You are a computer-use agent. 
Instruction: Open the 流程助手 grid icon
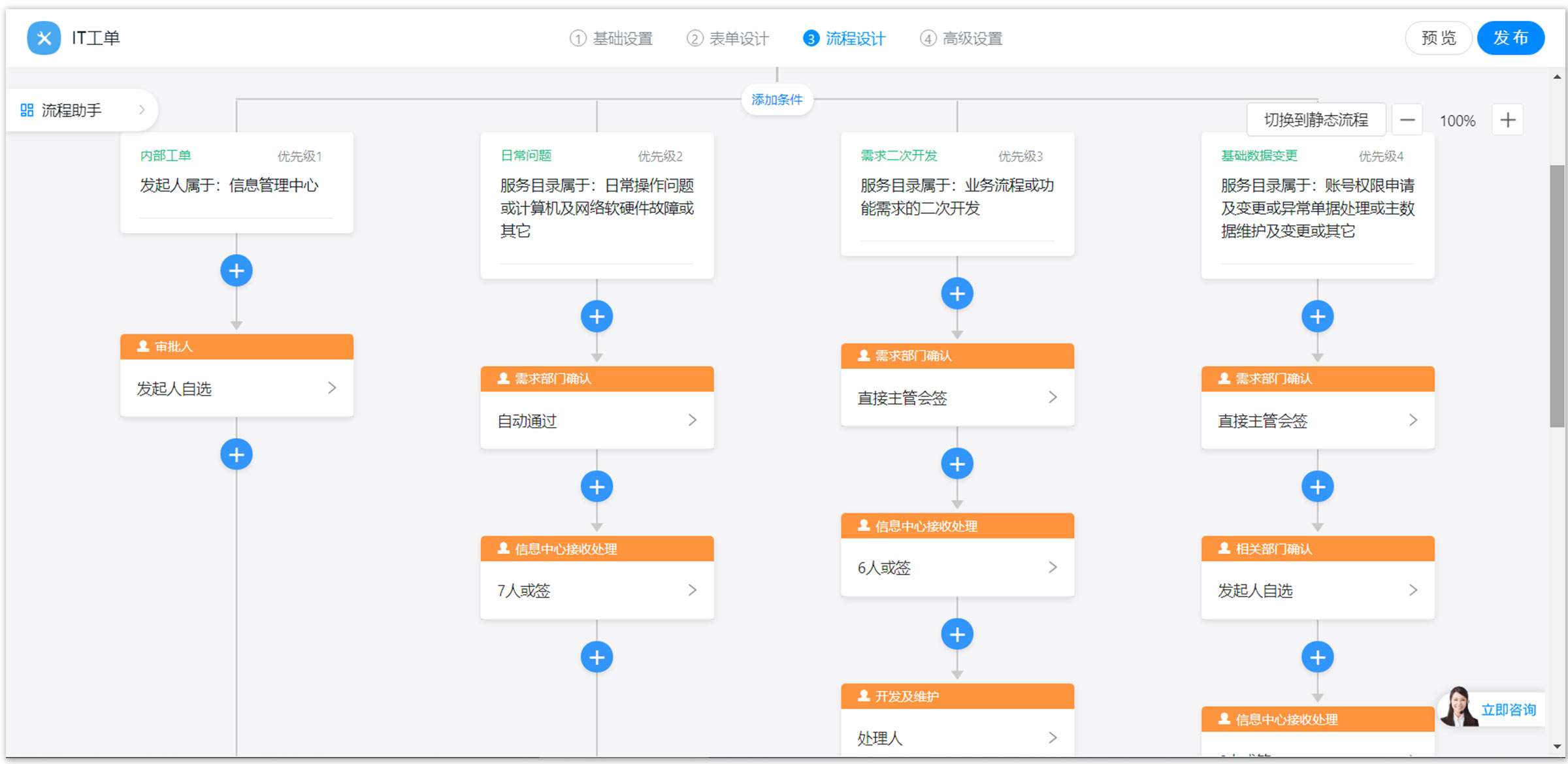click(27, 110)
